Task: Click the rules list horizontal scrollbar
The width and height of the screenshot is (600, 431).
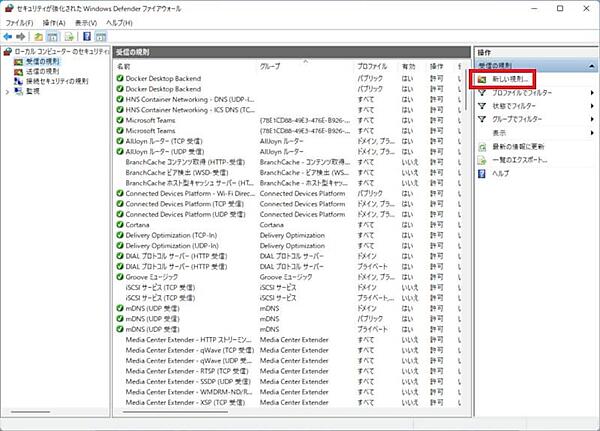Action: [x=176, y=412]
